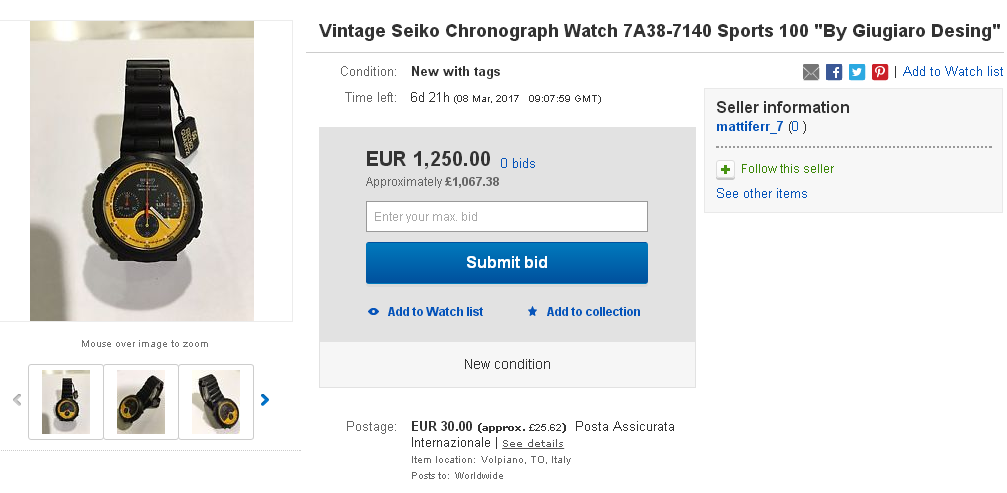
Task: Share listing on Twitter
Action: coord(857,72)
